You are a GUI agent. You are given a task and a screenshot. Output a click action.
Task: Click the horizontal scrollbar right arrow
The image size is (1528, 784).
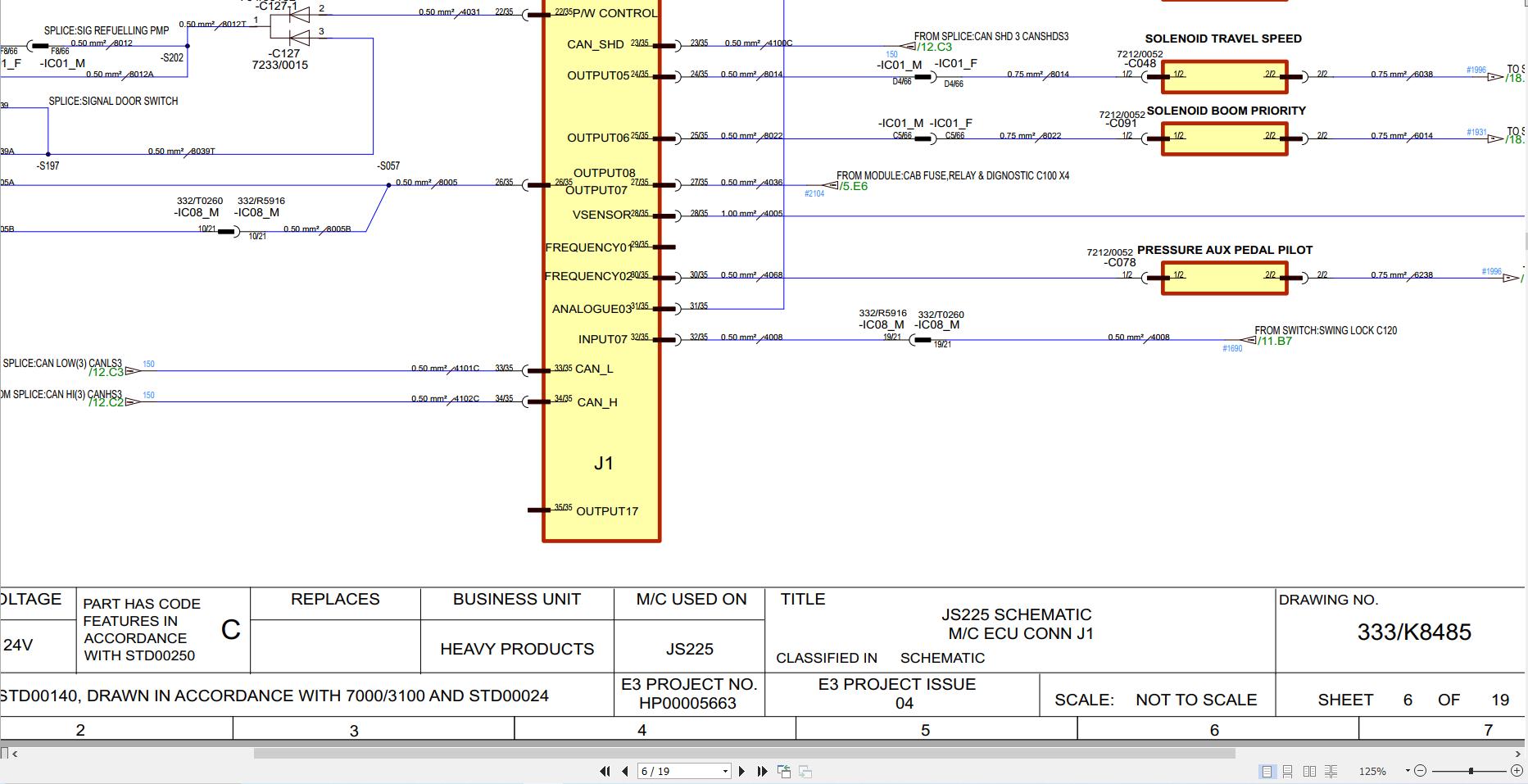[x=1518, y=754]
